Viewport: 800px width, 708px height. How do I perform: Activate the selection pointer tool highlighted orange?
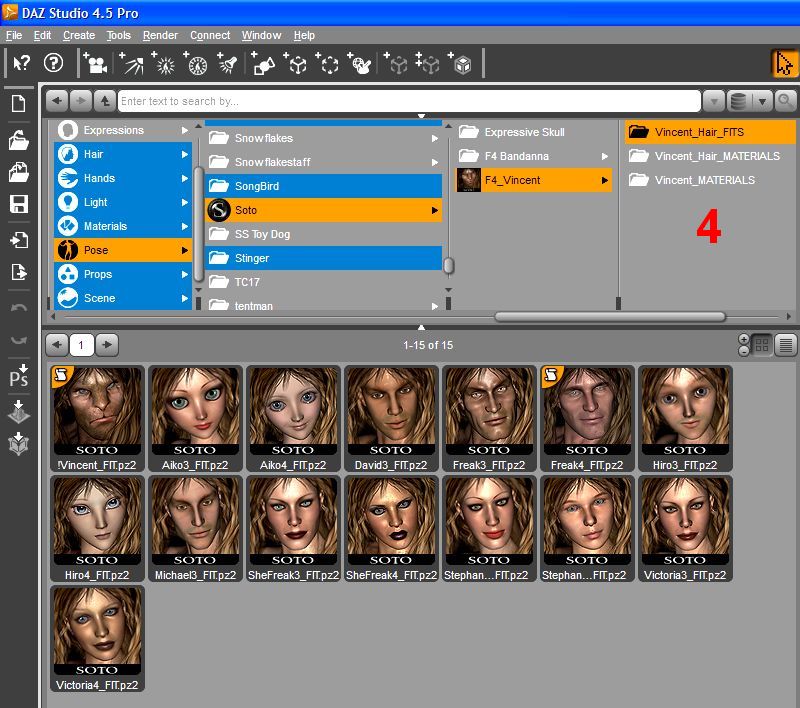tap(784, 64)
